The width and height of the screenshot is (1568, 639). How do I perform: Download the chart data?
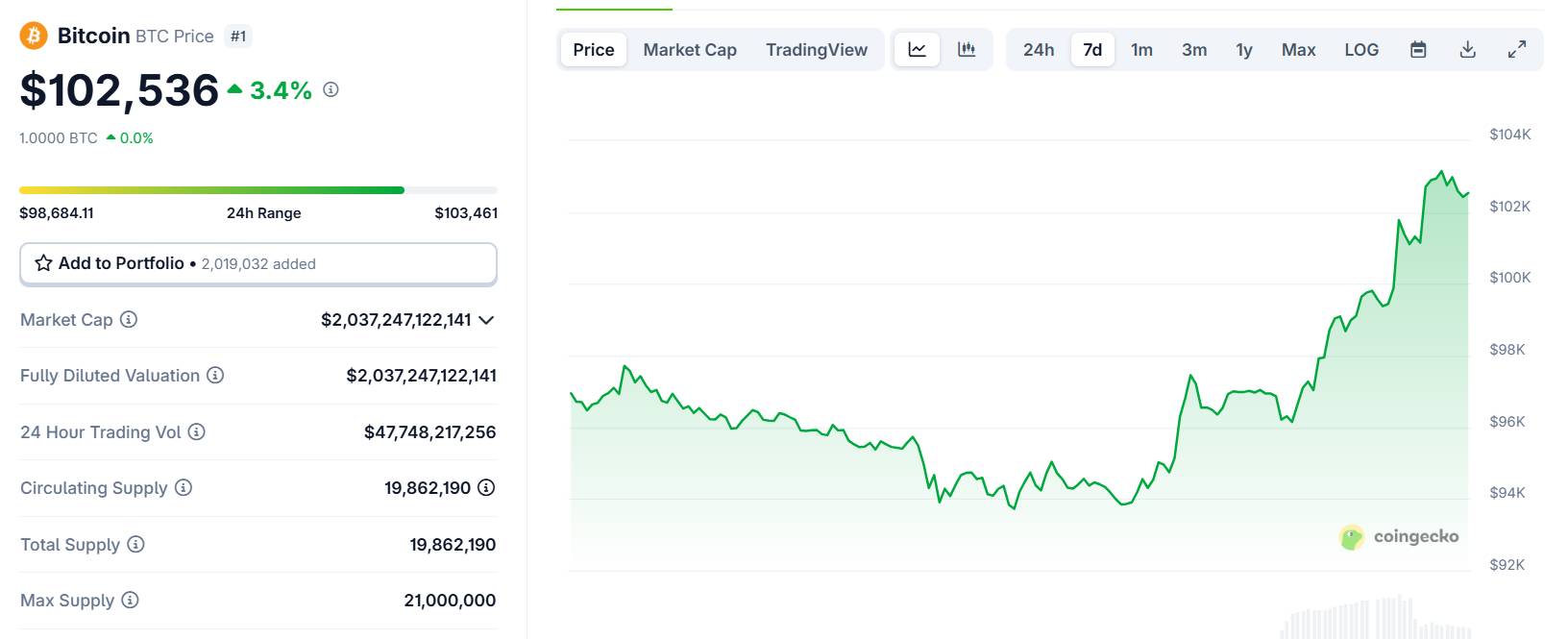[1467, 50]
